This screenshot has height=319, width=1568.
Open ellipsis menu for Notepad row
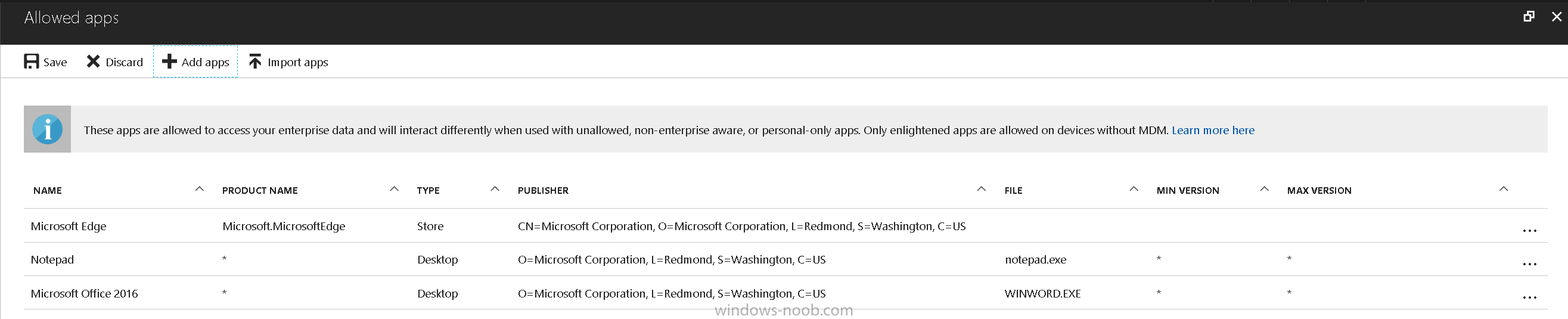pyautogui.click(x=1529, y=264)
